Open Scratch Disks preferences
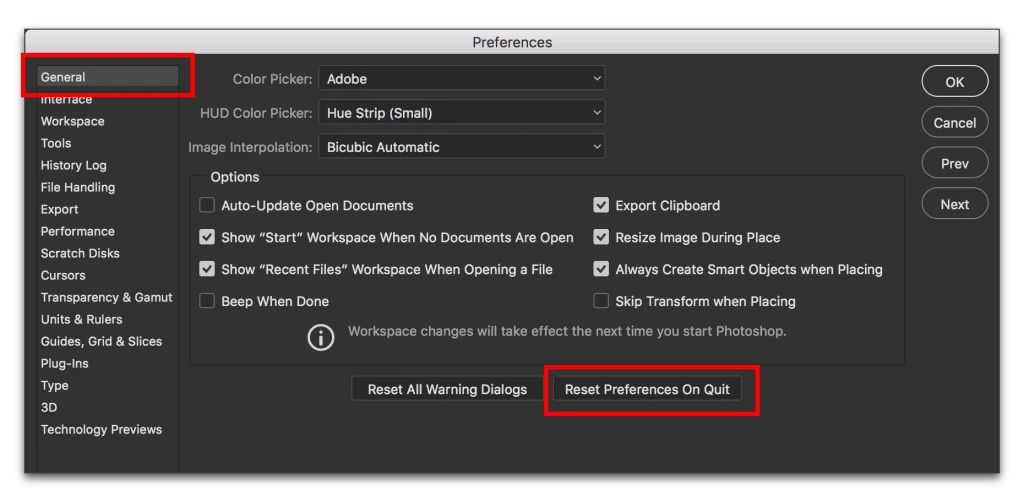1024x502 pixels. pyautogui.click(x=80, y=253)
